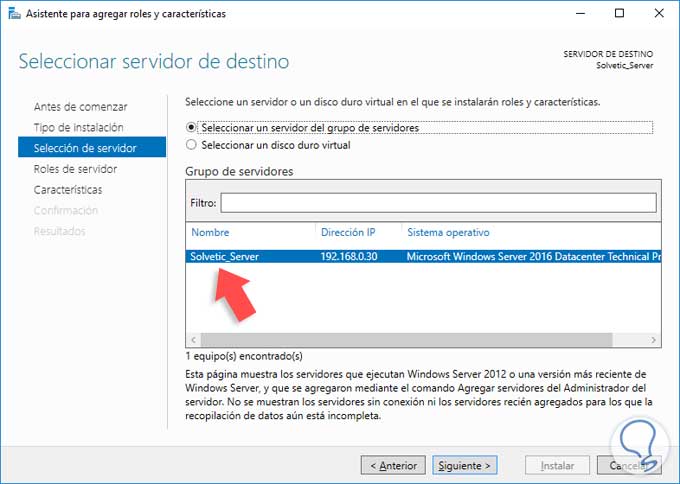
Task: Open the 'Antes de comenzar' step
Action: [80, 107]
